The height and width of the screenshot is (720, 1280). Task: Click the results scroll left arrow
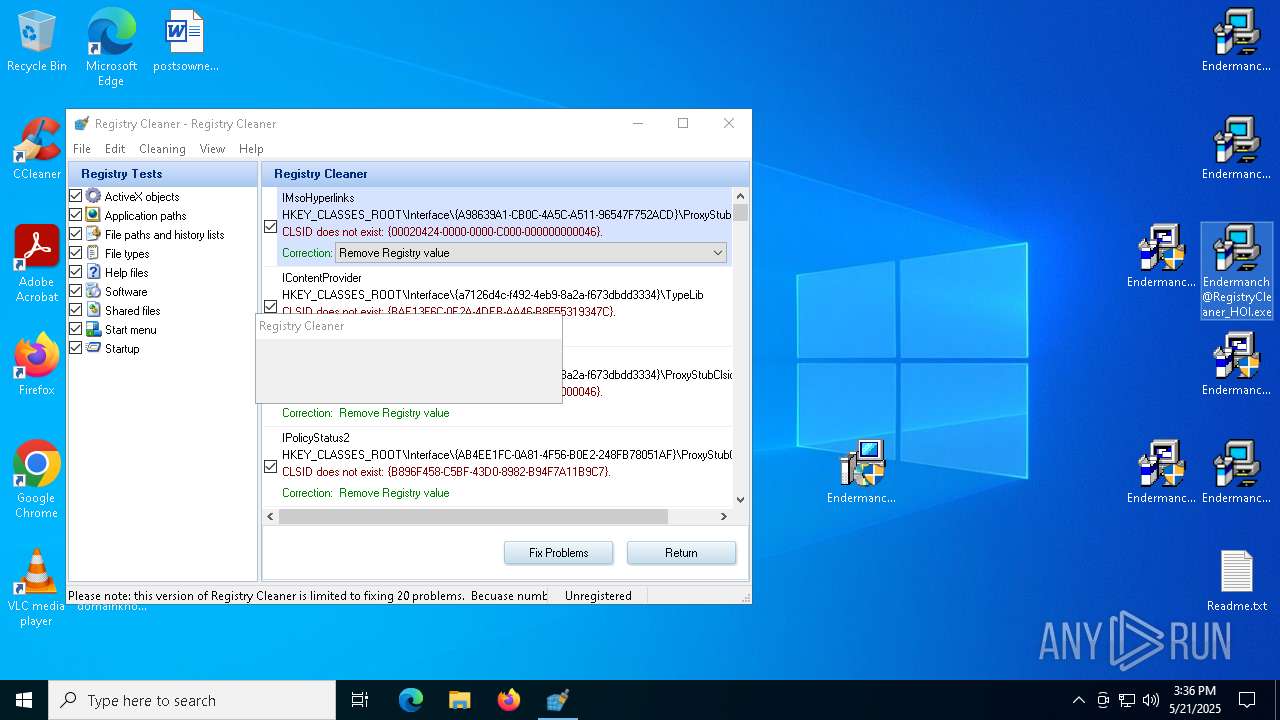coord(271,517)
